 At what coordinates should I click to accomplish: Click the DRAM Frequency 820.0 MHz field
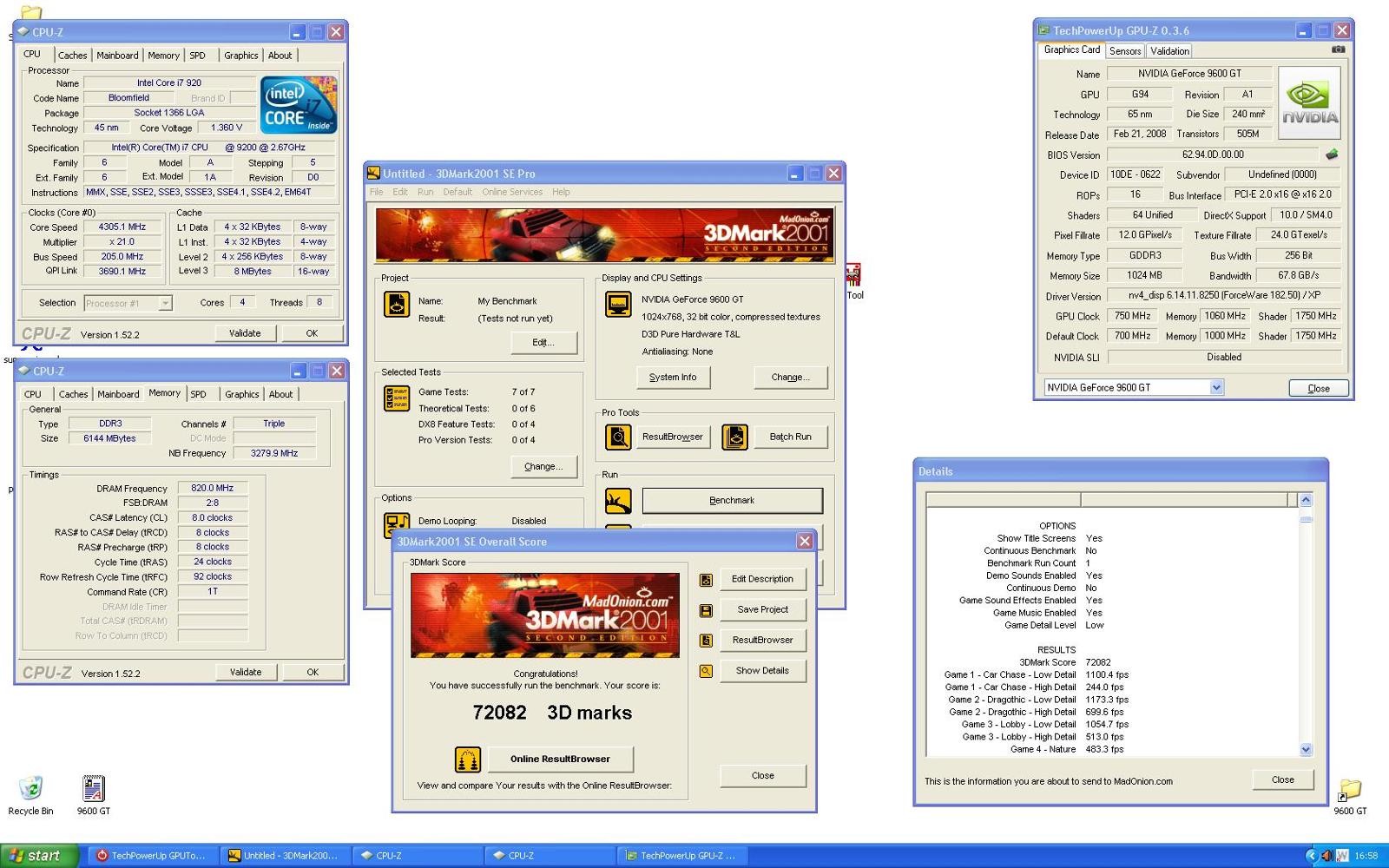click(x=213, y=489)
